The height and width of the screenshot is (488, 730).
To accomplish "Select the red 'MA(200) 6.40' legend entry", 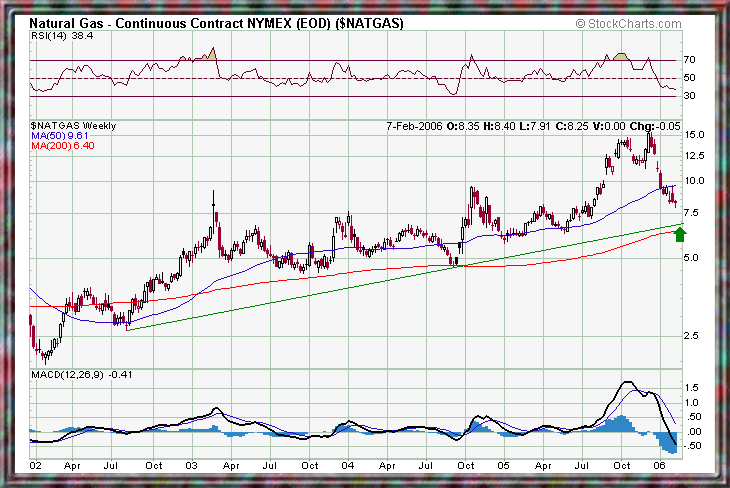I will coord(63,146).
